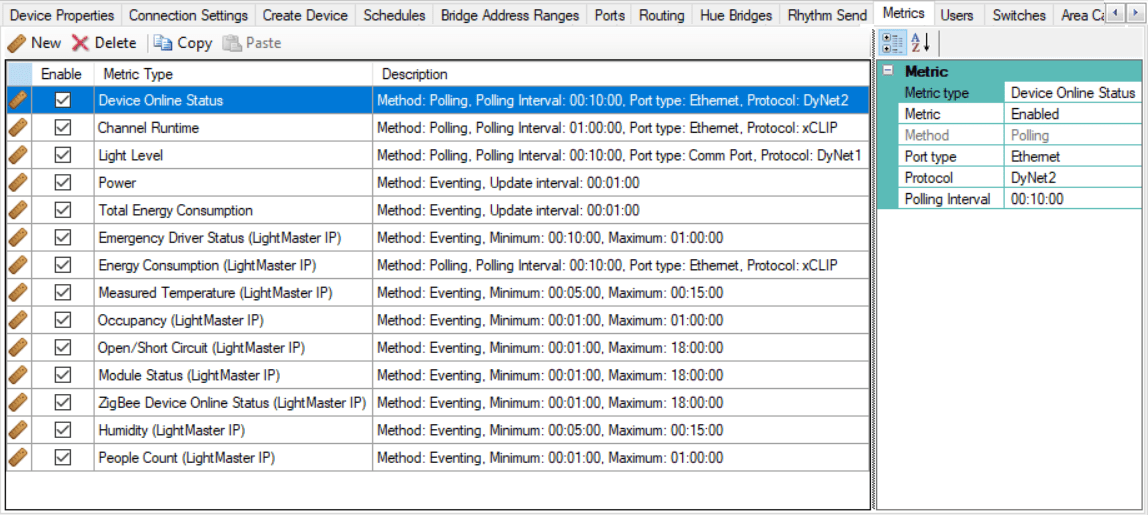The height and width of the screenshot is (515, 1148).
Task: Select Total Energy Consumption metric row
Action: click(438, 210)
